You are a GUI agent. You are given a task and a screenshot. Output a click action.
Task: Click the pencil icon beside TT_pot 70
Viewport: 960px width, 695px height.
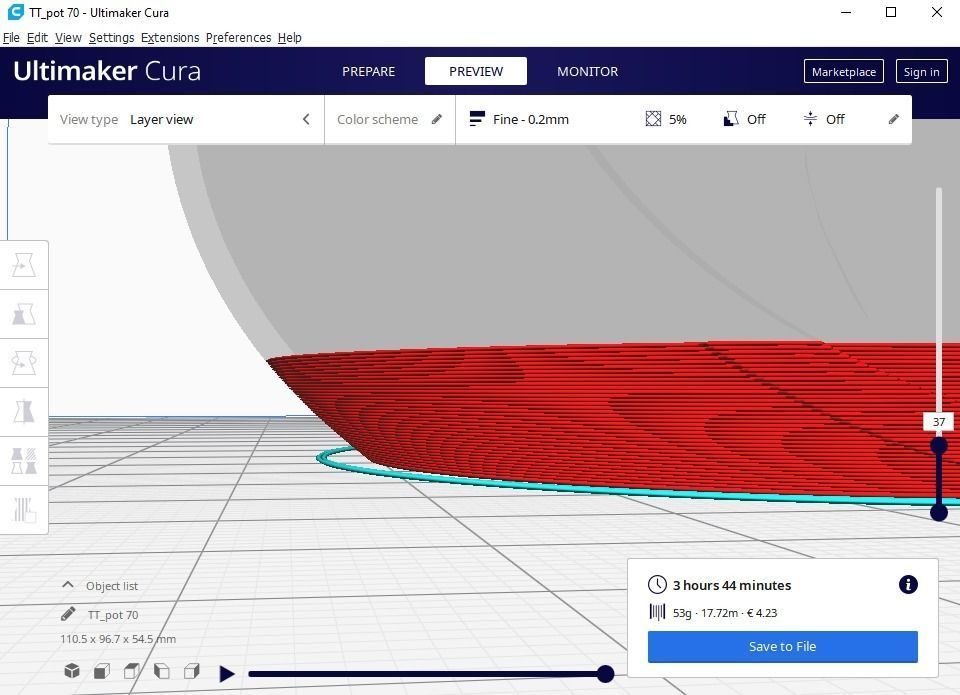pos(69,614)
